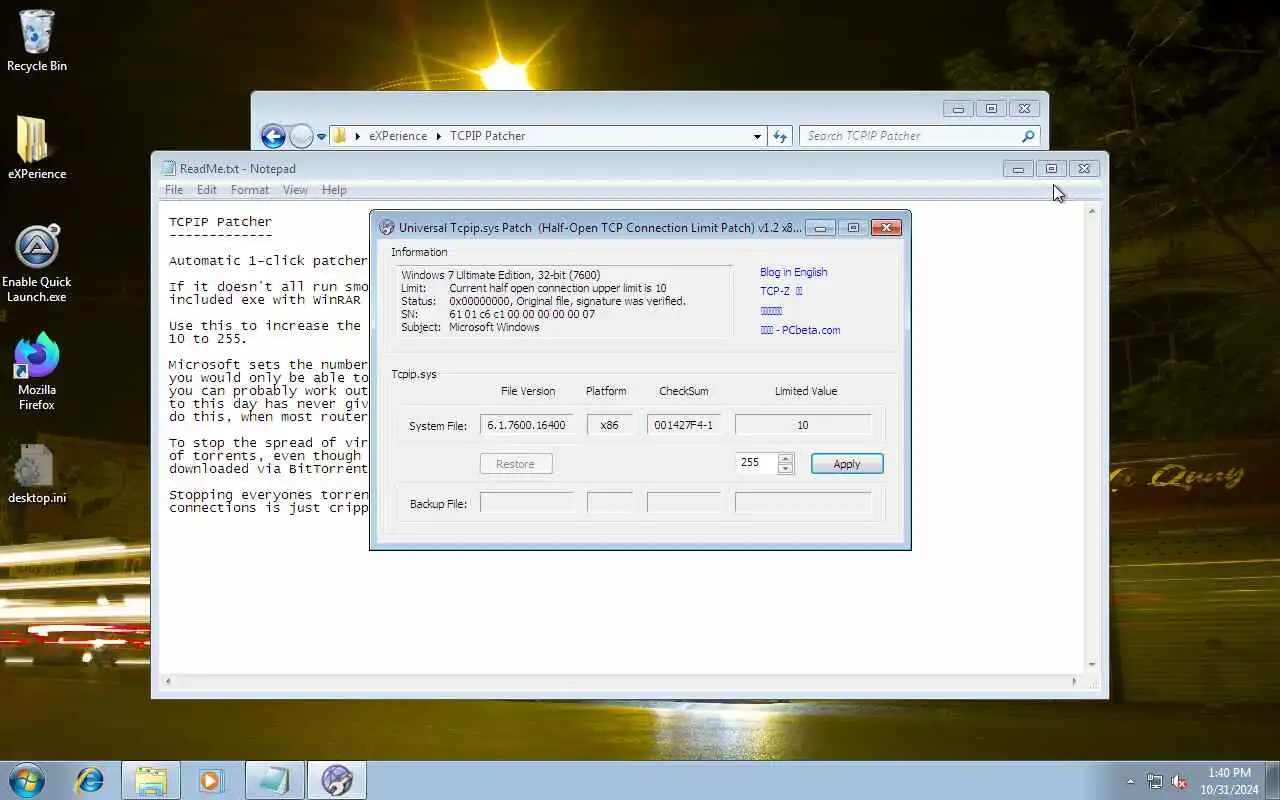This screenshot has height=800, width=1280.
Task: Click System File version 6.1.7600.16400 field
Action: click(x=527, y=425)
